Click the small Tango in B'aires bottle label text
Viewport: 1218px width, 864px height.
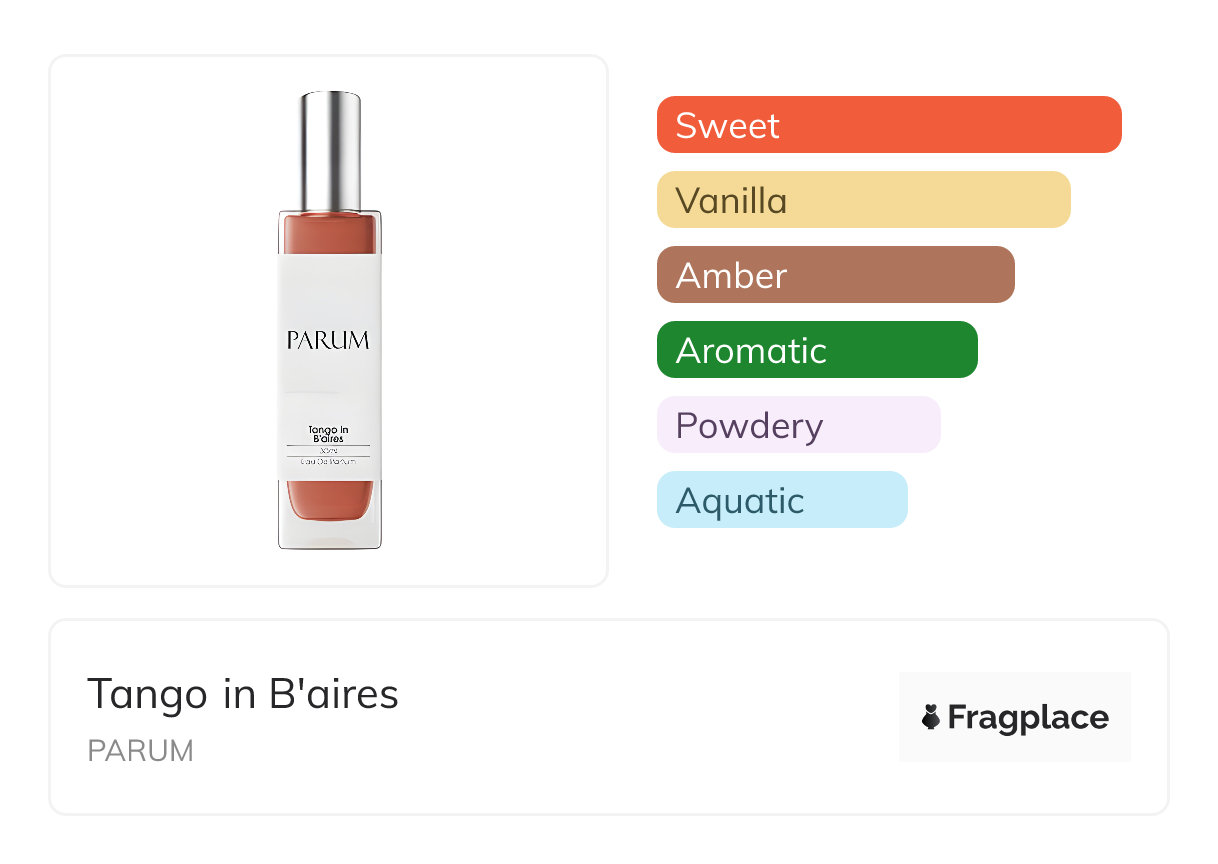point(328,434)
